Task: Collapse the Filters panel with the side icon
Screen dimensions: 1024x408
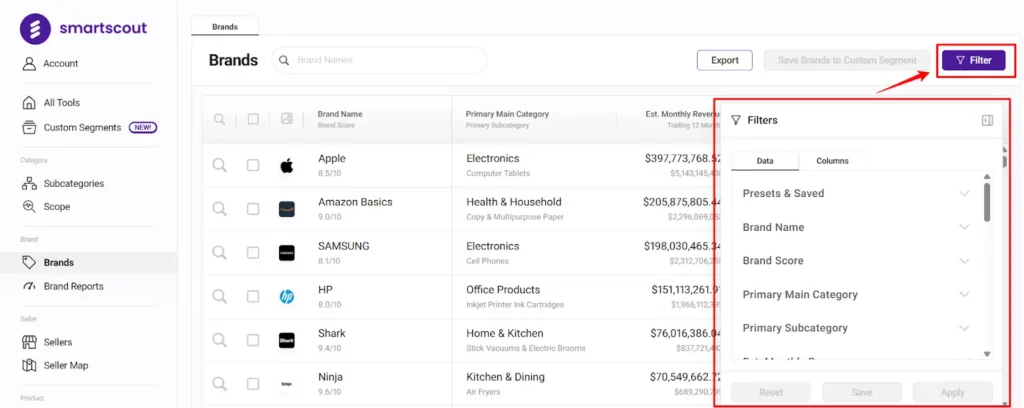Action: [x=987, y=120]
